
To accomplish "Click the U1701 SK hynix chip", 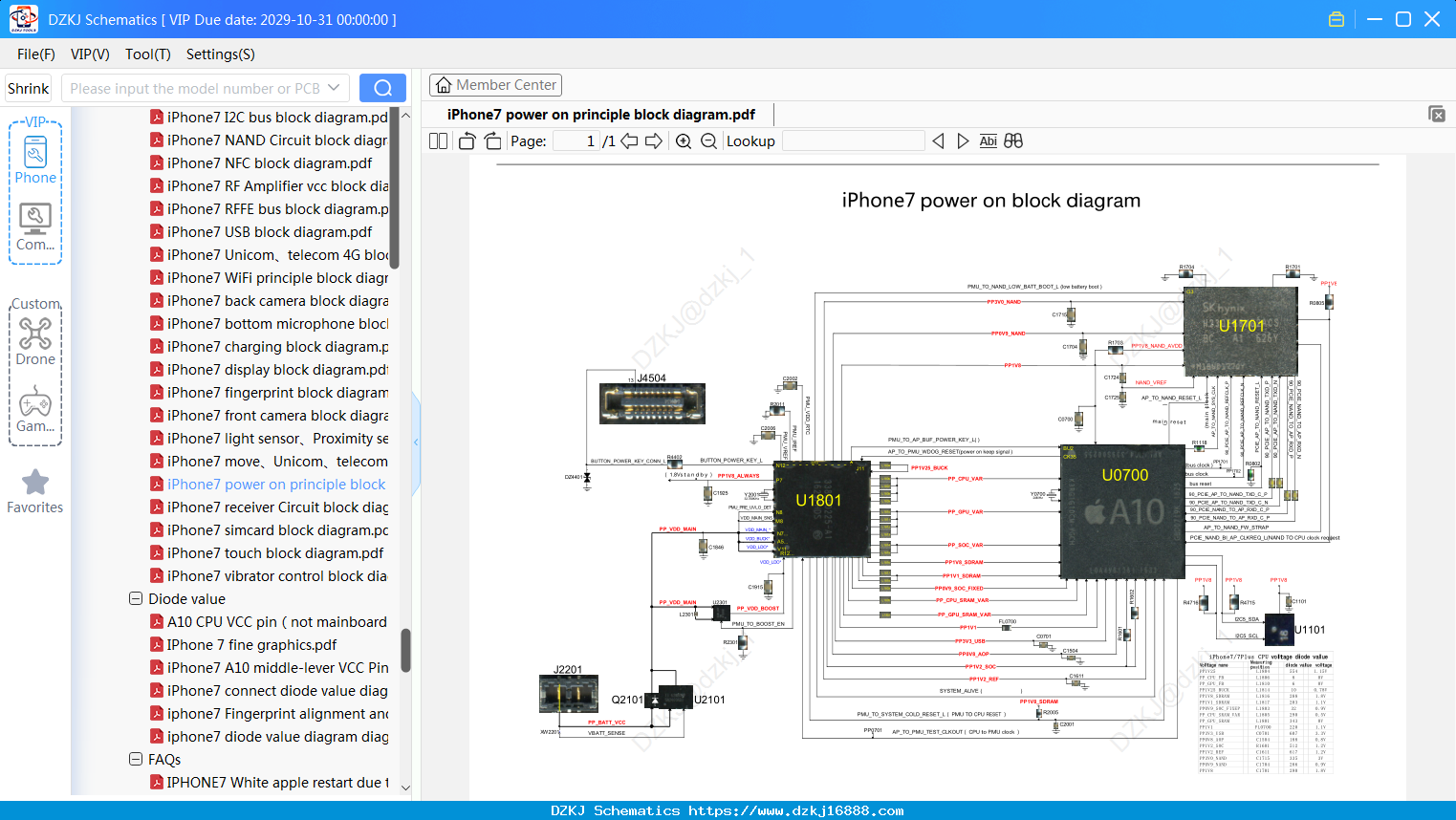I will (x=1240, y=332).
